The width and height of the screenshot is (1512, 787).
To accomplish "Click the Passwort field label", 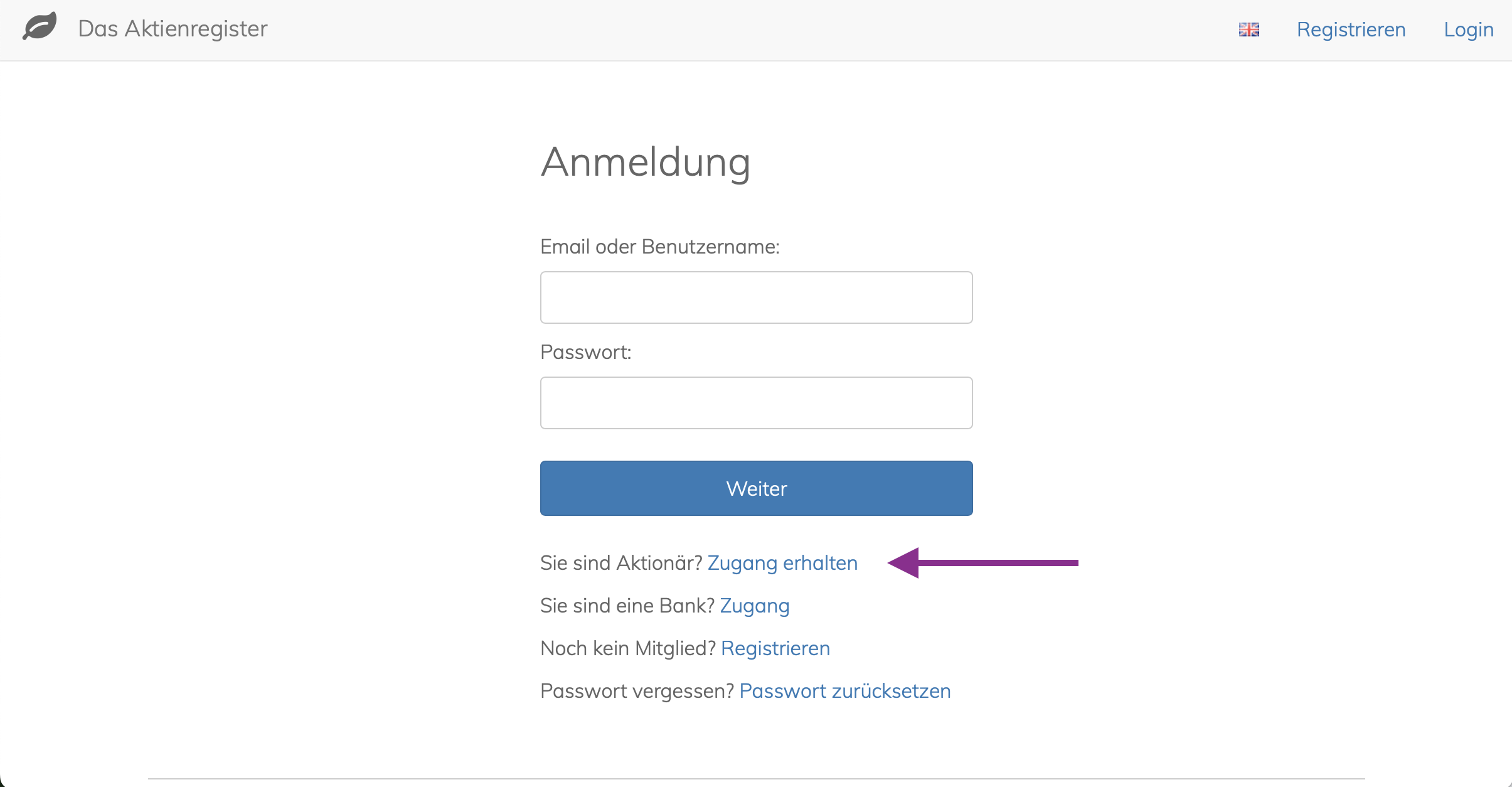I will point(585,352).
